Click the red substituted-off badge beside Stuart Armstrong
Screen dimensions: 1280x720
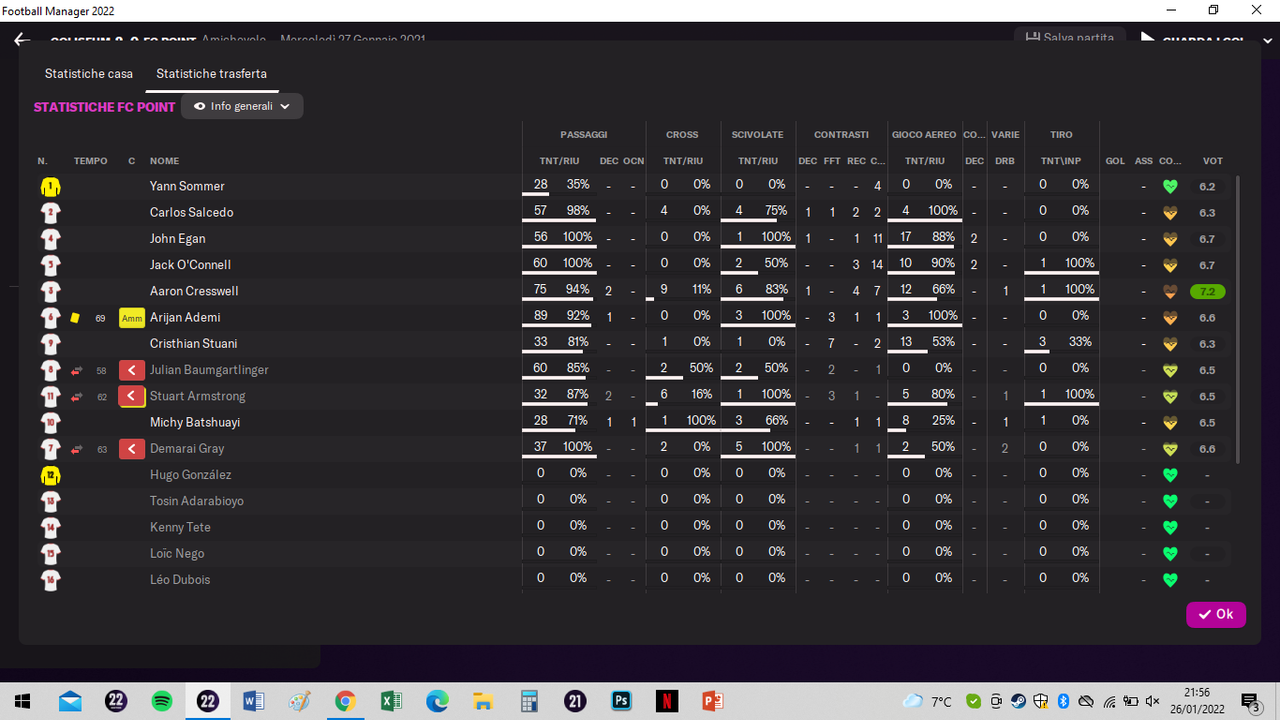[x=132, y=396]
